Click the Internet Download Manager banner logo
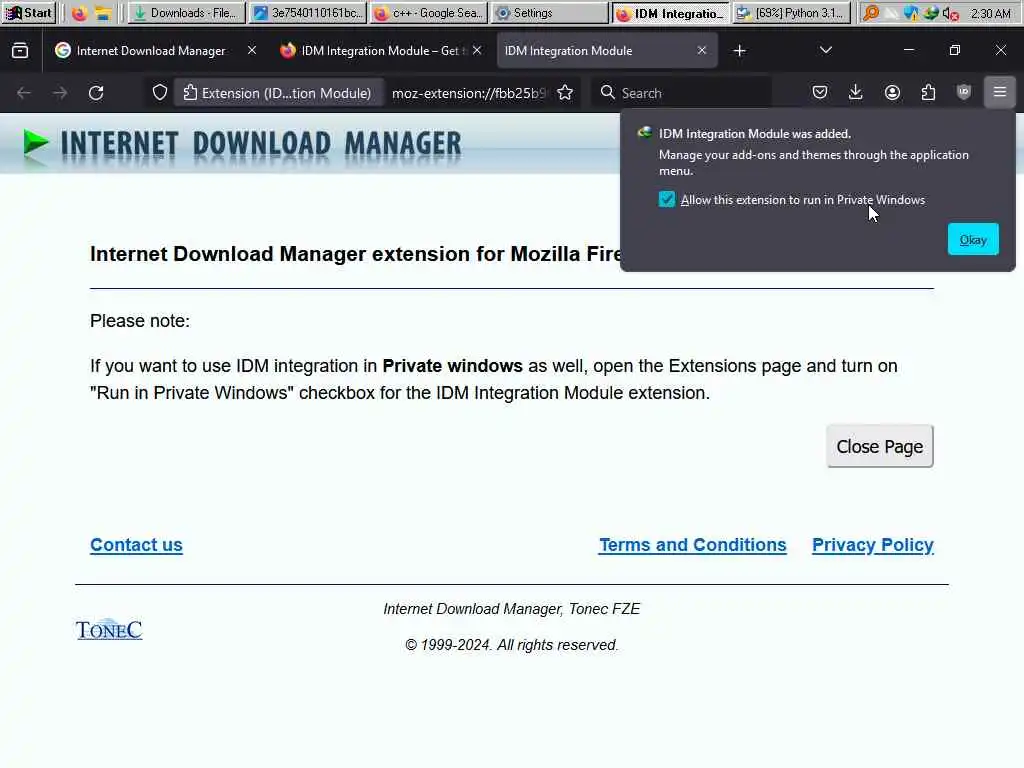 [x=242, y=144]
